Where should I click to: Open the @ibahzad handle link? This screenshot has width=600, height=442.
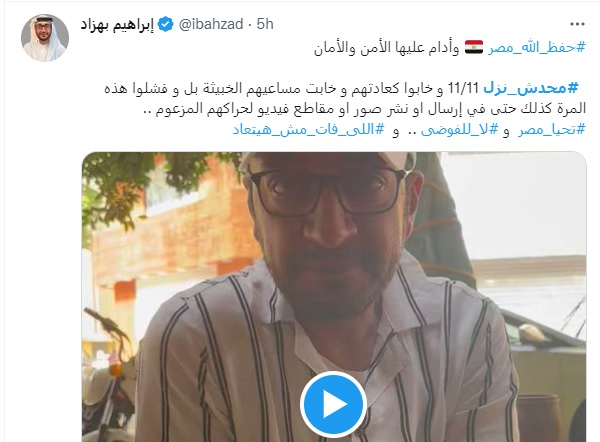coord(210,24)
